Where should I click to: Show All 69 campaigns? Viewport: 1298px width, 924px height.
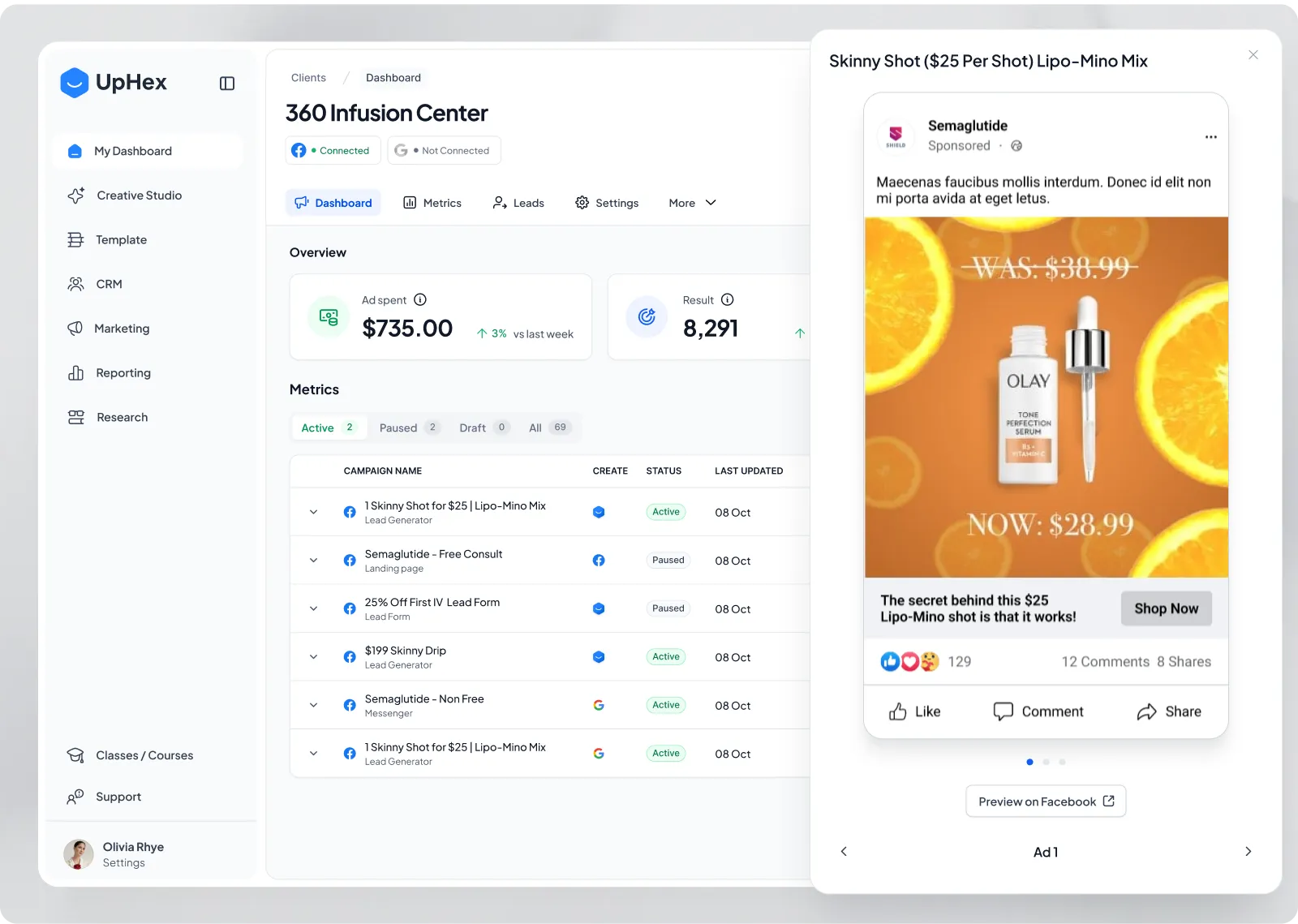[x=550, y=428]
